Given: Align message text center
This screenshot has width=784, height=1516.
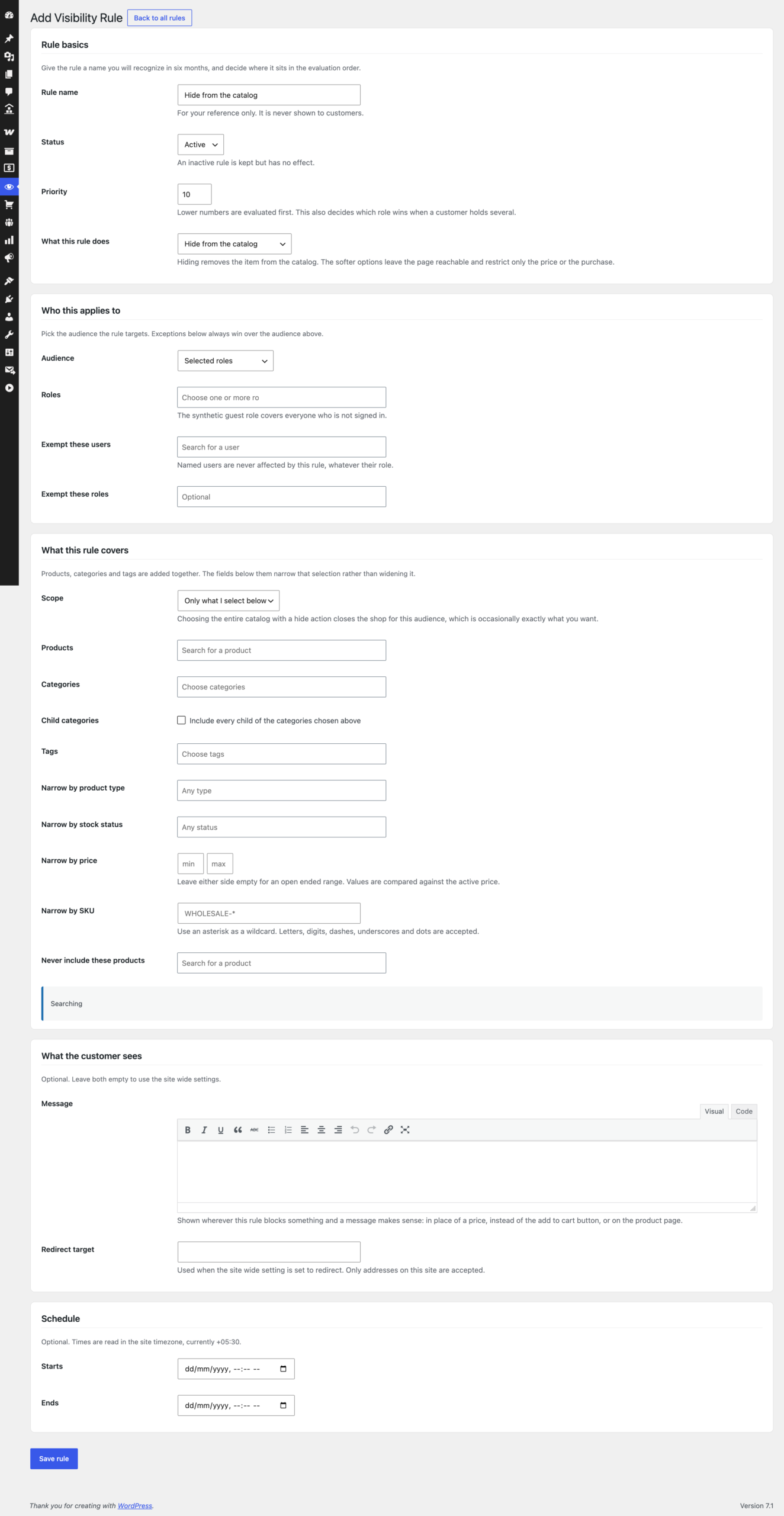Looking at the screenshot, I should [x=322, y=1130].
